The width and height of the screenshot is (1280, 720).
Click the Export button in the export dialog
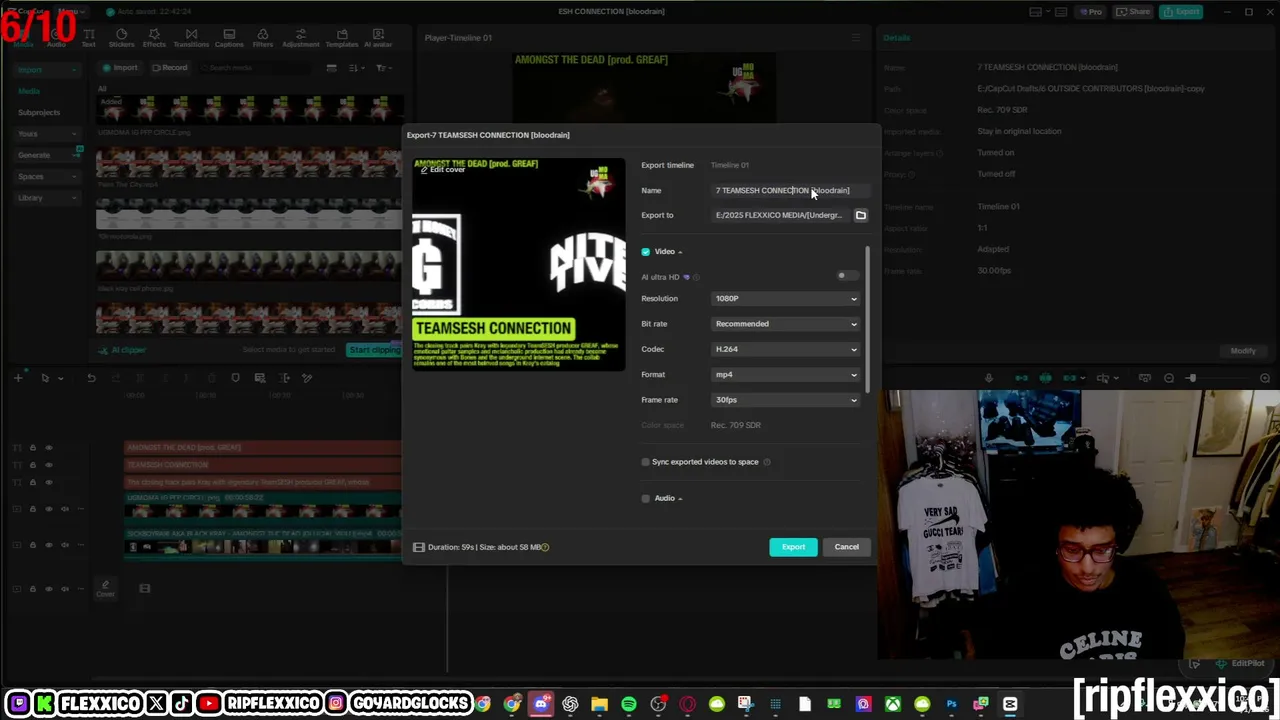click(x=793, y=547)
